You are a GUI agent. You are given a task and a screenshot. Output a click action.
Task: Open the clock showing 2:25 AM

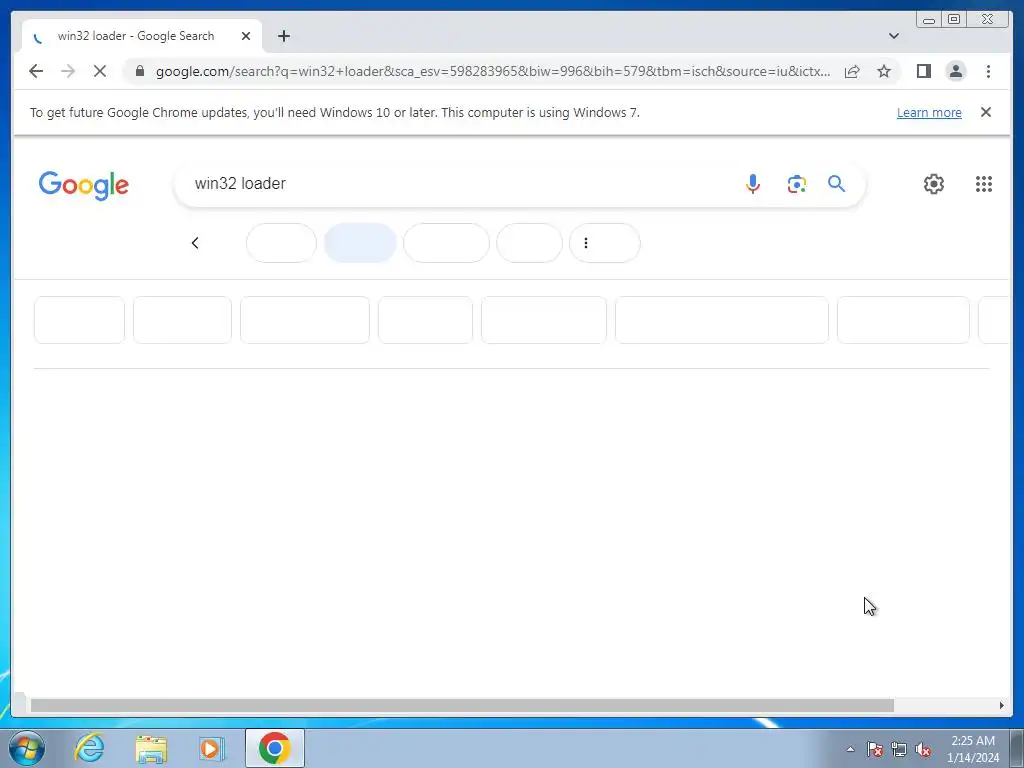click(972, 749)
